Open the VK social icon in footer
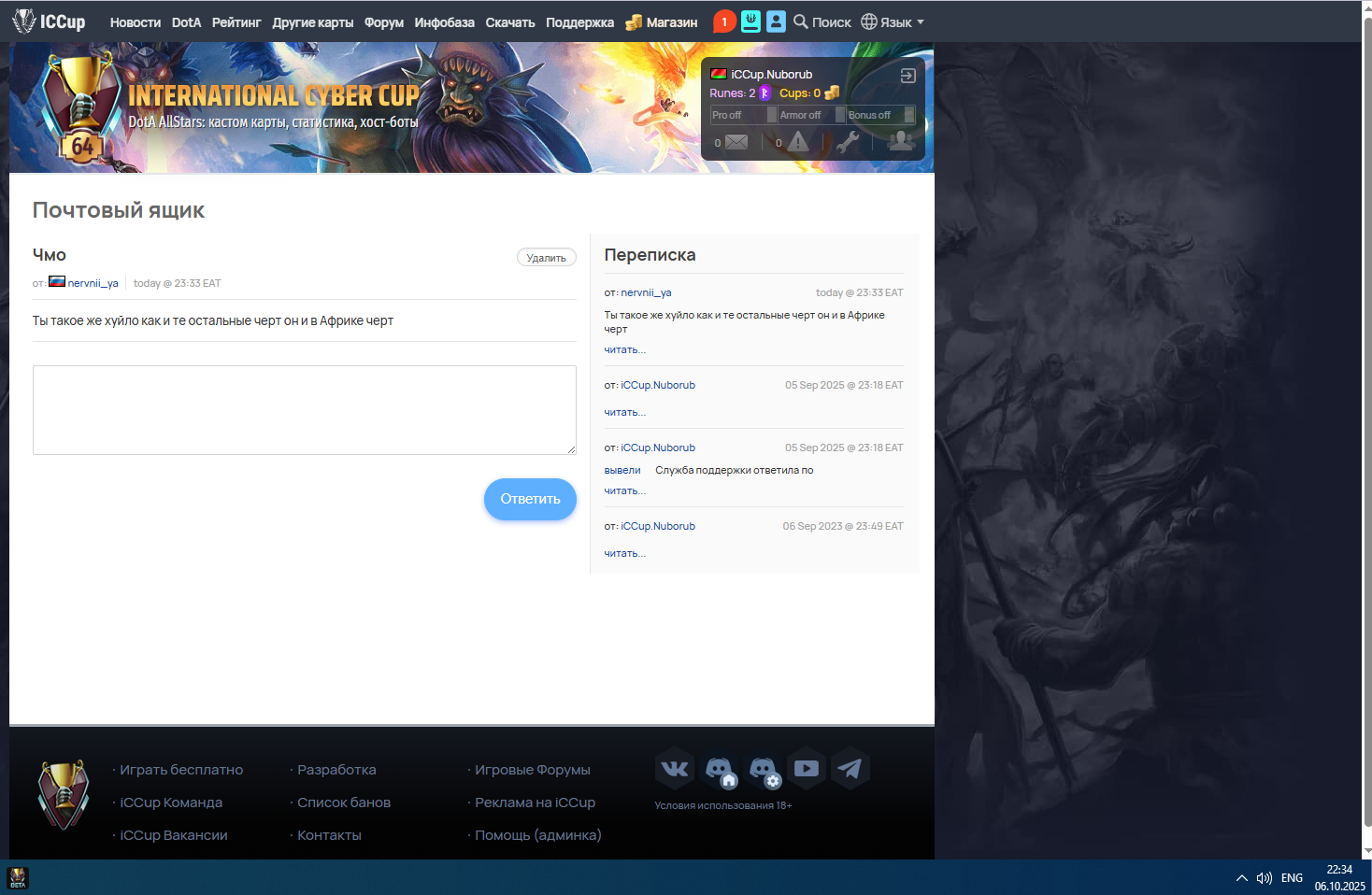1372x895 pixels. 675,769
